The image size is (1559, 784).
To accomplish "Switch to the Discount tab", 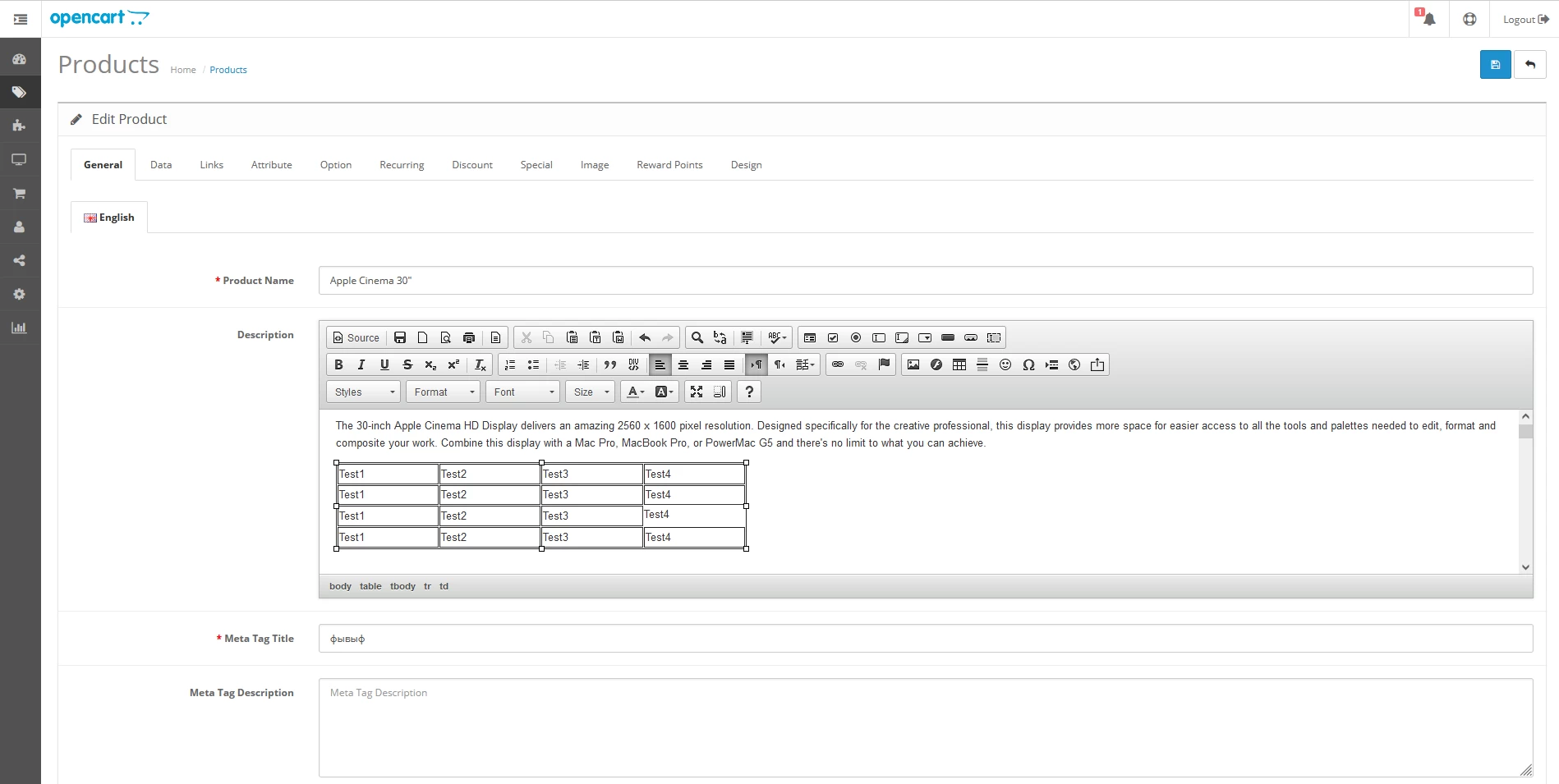I will [472, 165].
